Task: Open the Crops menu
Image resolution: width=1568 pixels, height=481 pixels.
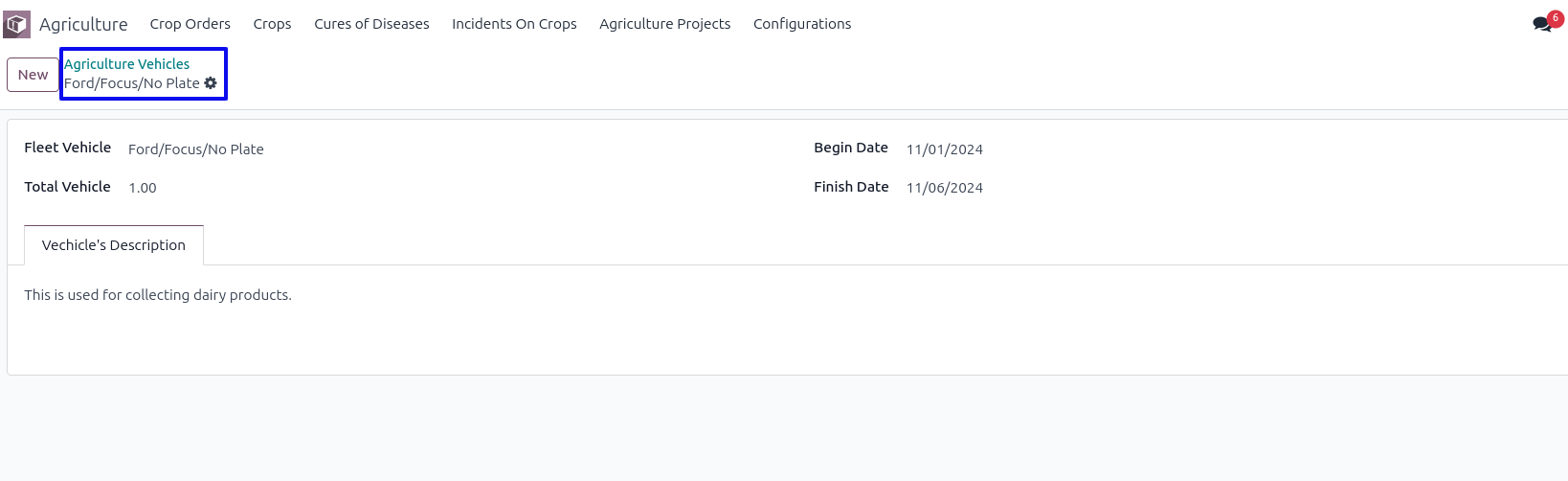Action: 272,24
